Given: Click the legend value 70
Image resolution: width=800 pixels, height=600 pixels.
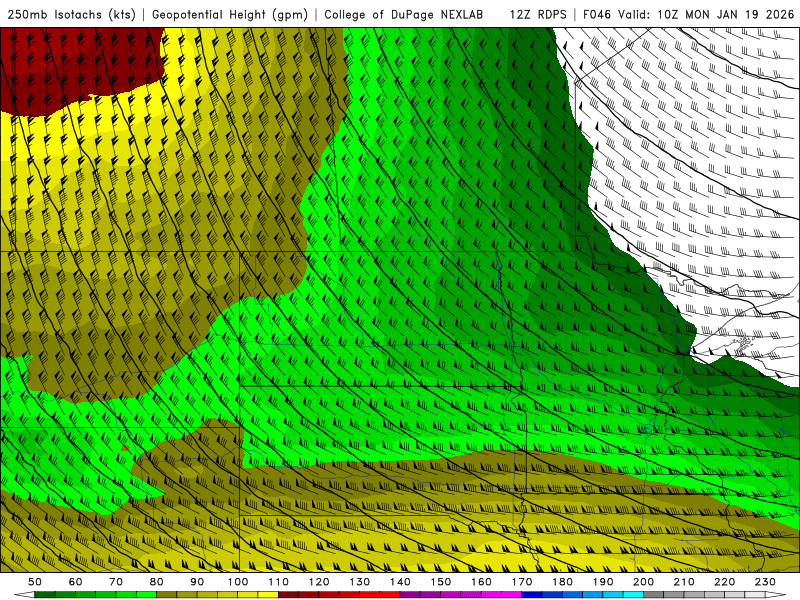Looking at the screenshot, I should pos(116,582).
